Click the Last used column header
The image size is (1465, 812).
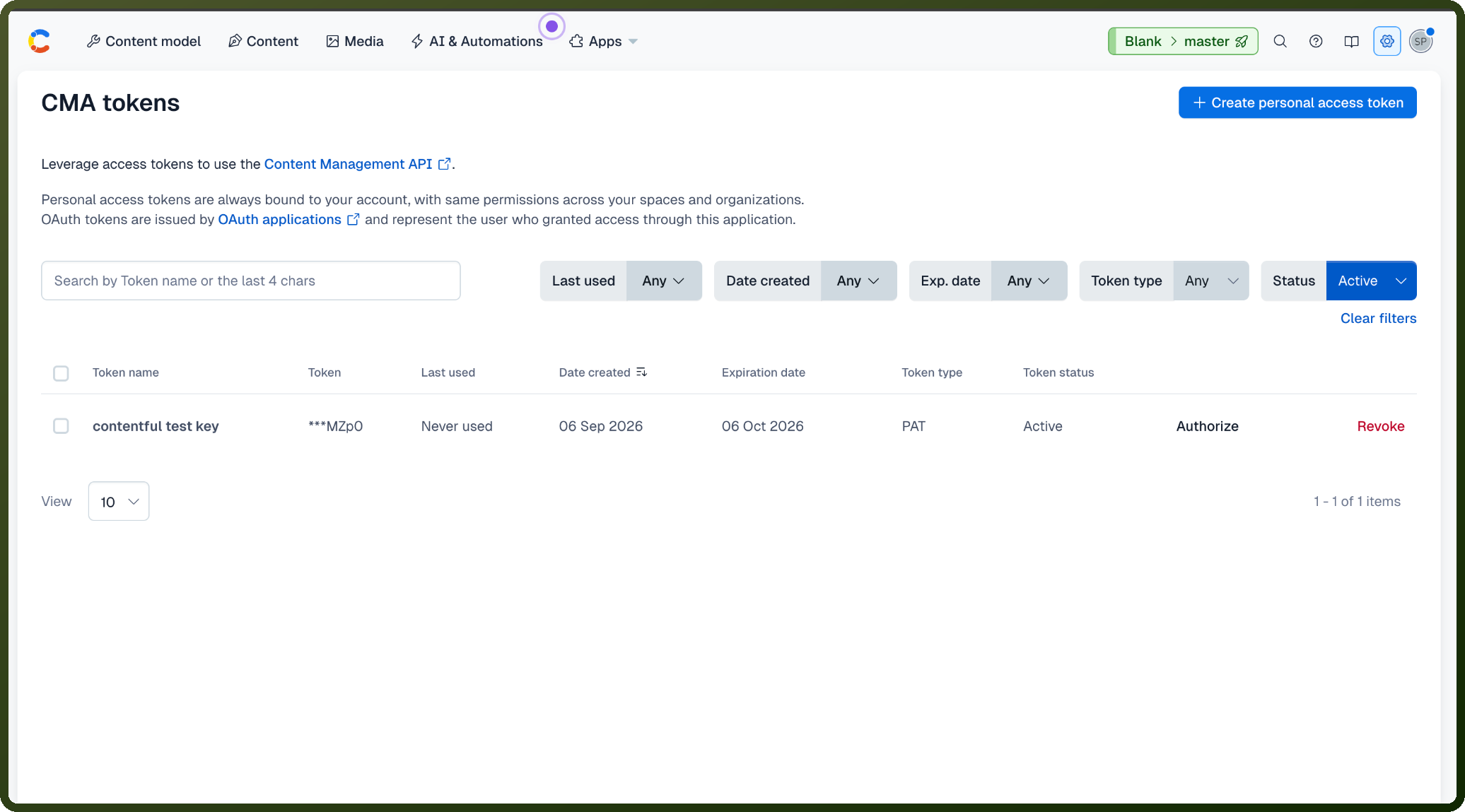448,372
